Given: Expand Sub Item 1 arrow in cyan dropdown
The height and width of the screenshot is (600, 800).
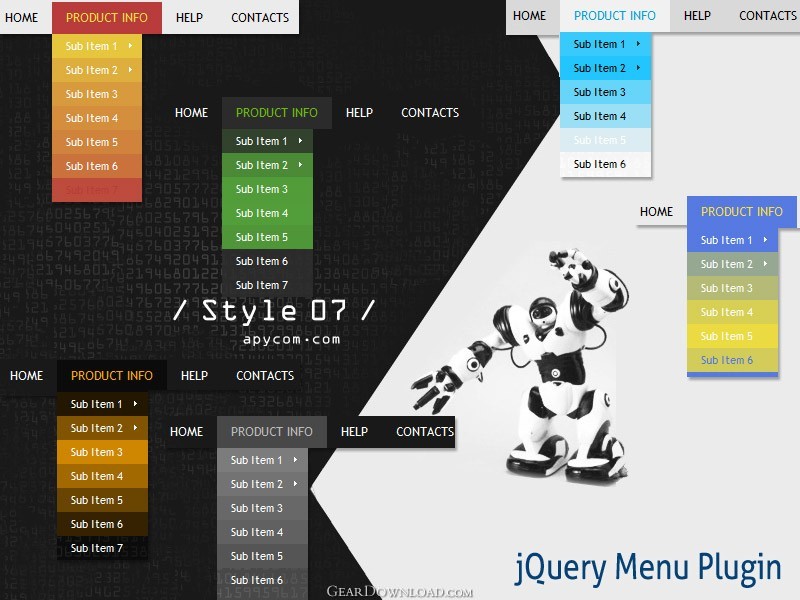Looking at the screenshot, I should click(638, 44).
